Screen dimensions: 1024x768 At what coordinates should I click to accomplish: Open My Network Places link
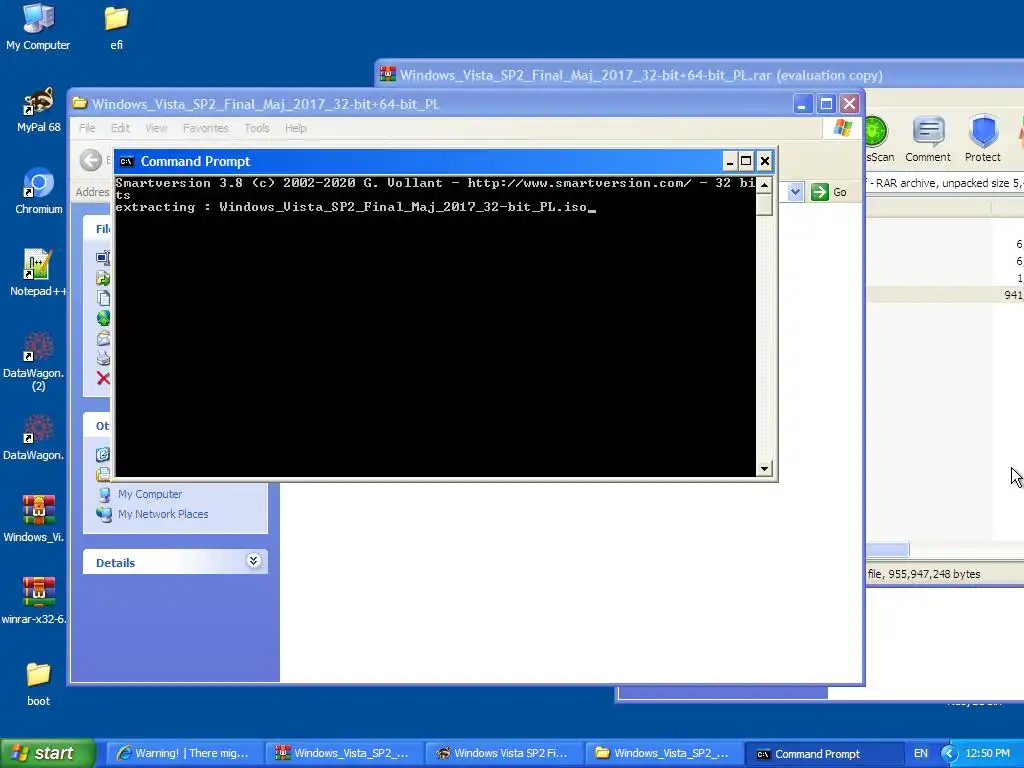(x=163, y=514)
